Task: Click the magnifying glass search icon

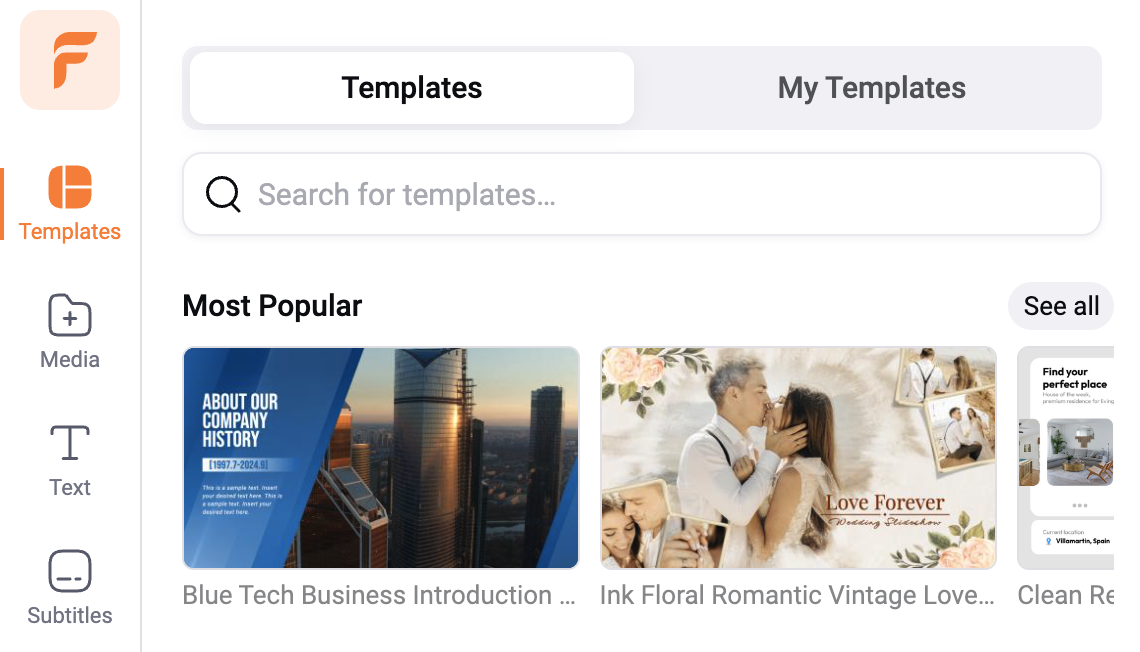Action: click(x=223, y=194)
